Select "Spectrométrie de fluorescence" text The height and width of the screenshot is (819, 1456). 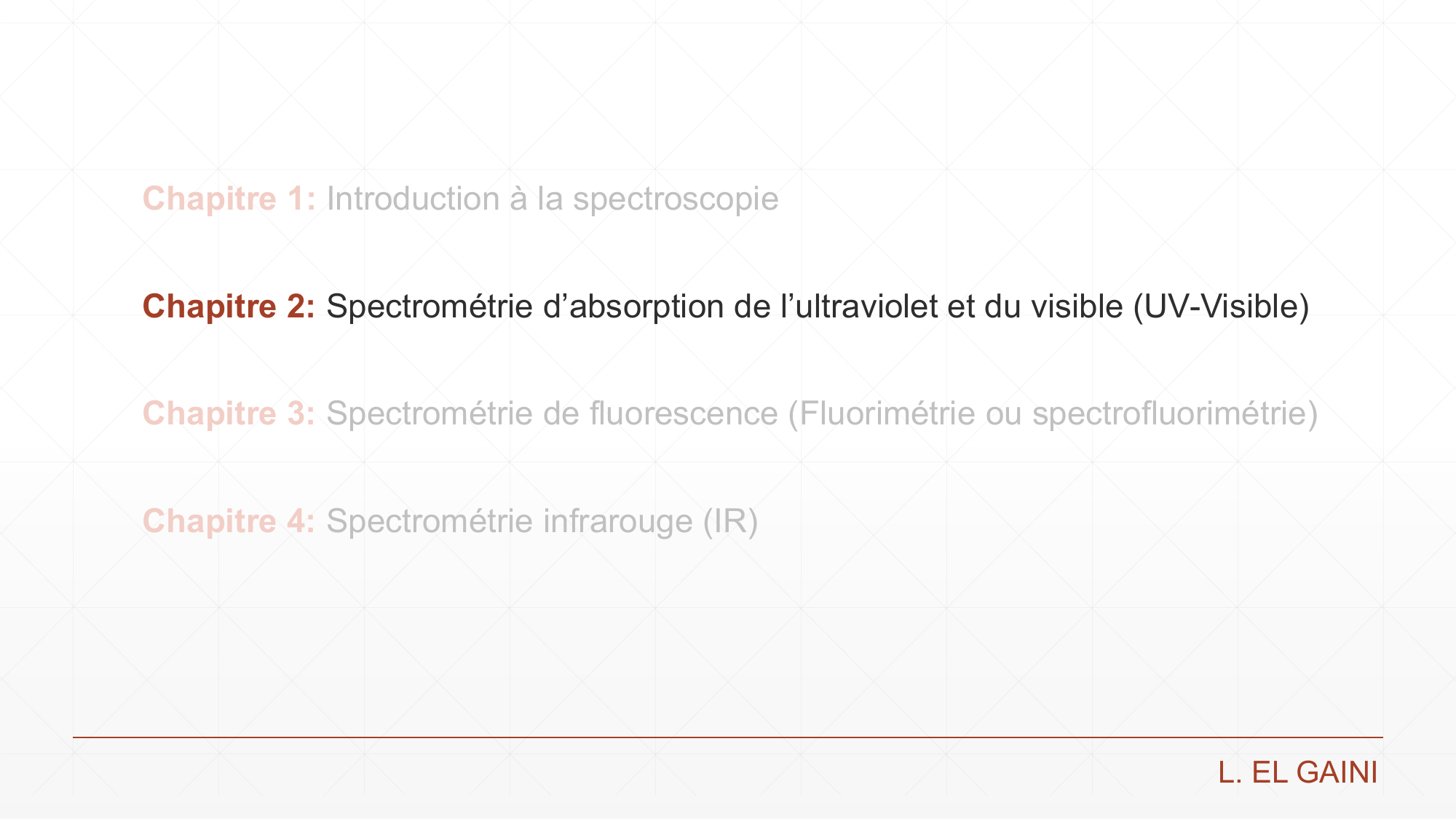tap(552, 414)
